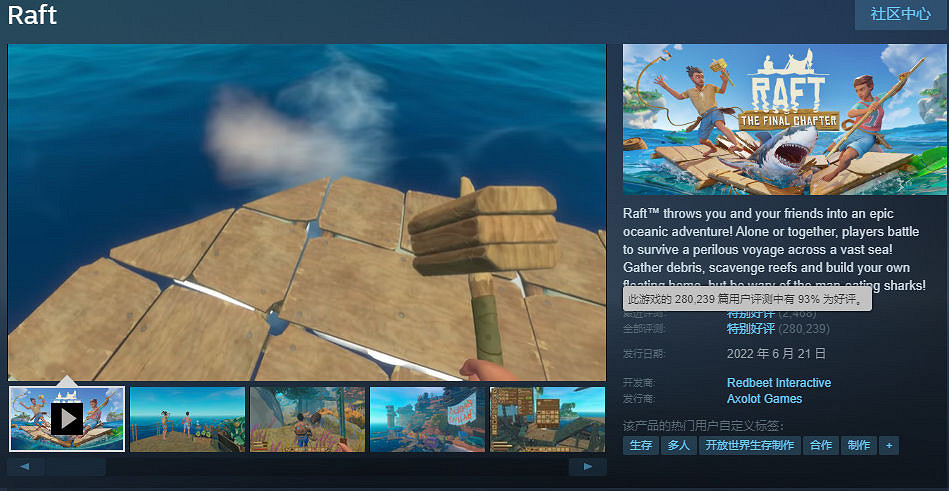
Task: Click the Raft Final Chapter header image
Action: click(784, 119)
